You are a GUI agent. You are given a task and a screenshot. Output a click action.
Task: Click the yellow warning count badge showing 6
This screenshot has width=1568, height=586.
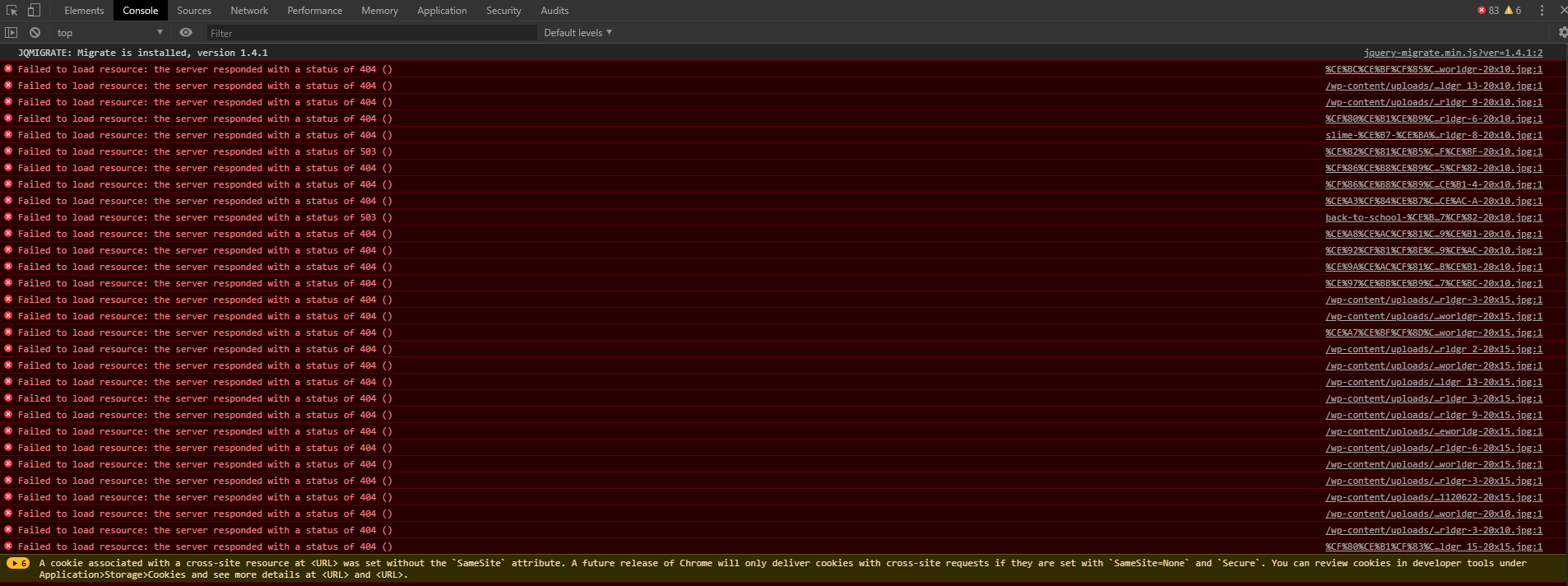point(1513,11)
